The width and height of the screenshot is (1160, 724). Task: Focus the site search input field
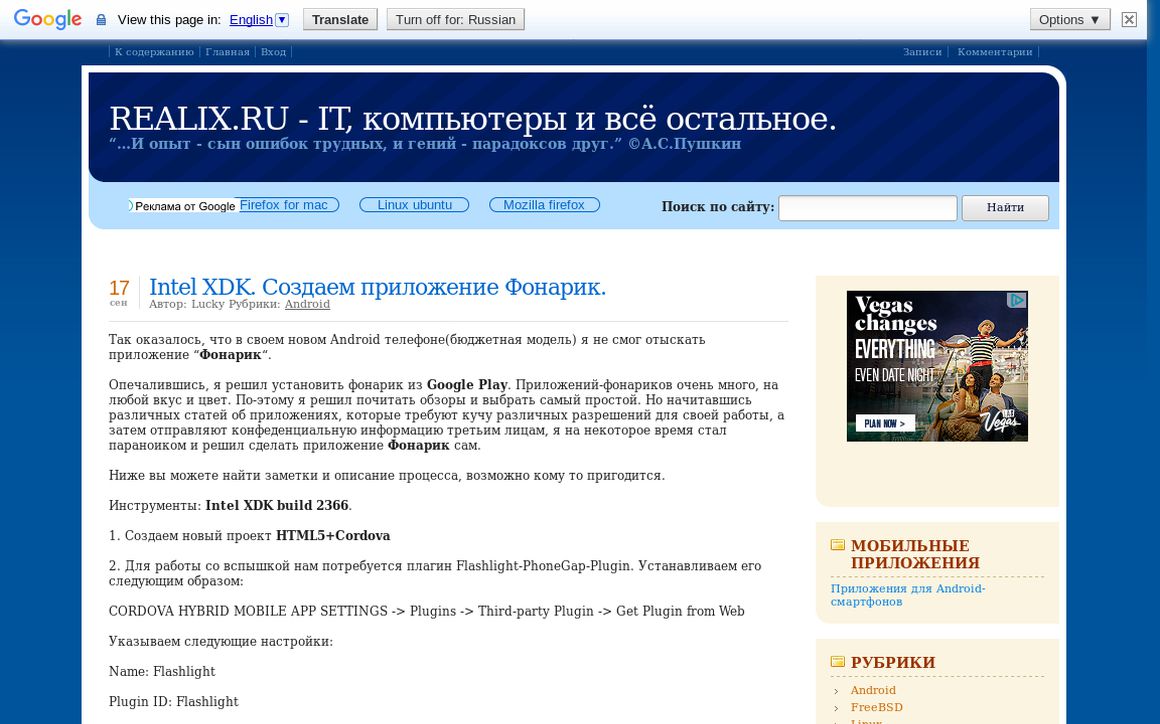[868, 208]
